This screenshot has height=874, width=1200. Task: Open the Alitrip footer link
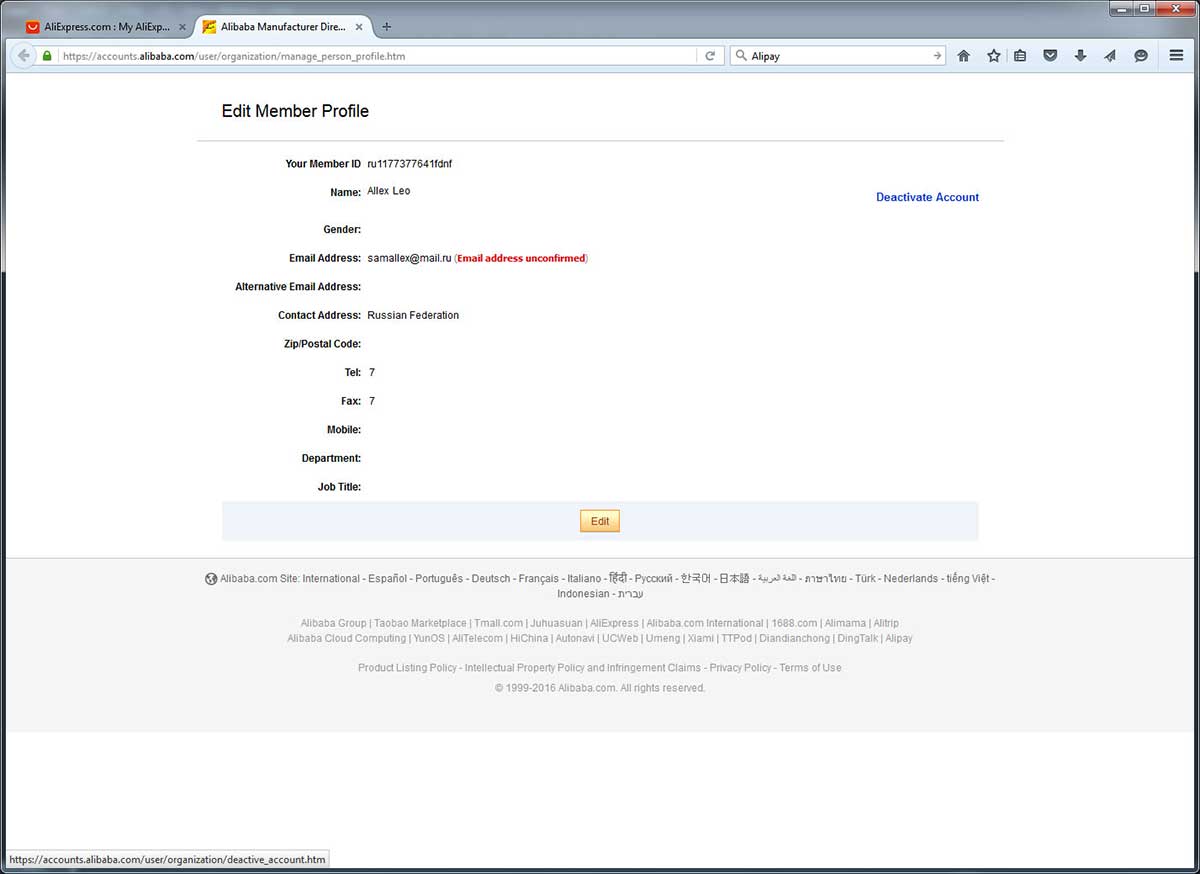(886, 623)
